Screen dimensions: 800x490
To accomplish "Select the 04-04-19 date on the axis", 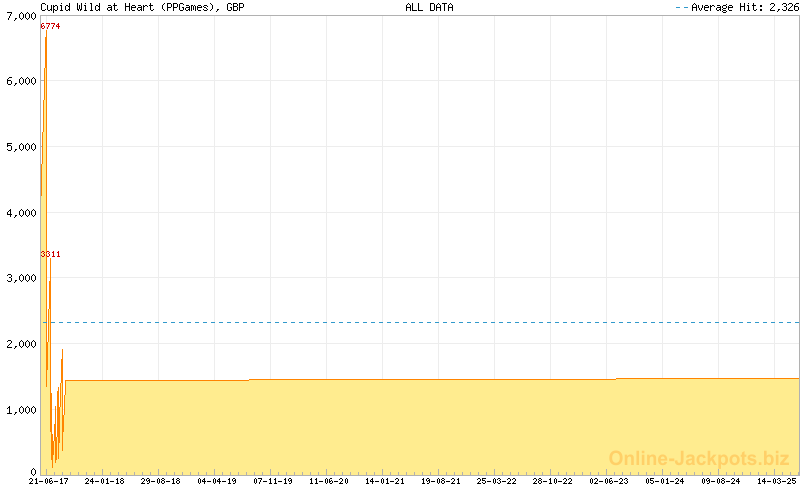I will click(x=217, y=481).
